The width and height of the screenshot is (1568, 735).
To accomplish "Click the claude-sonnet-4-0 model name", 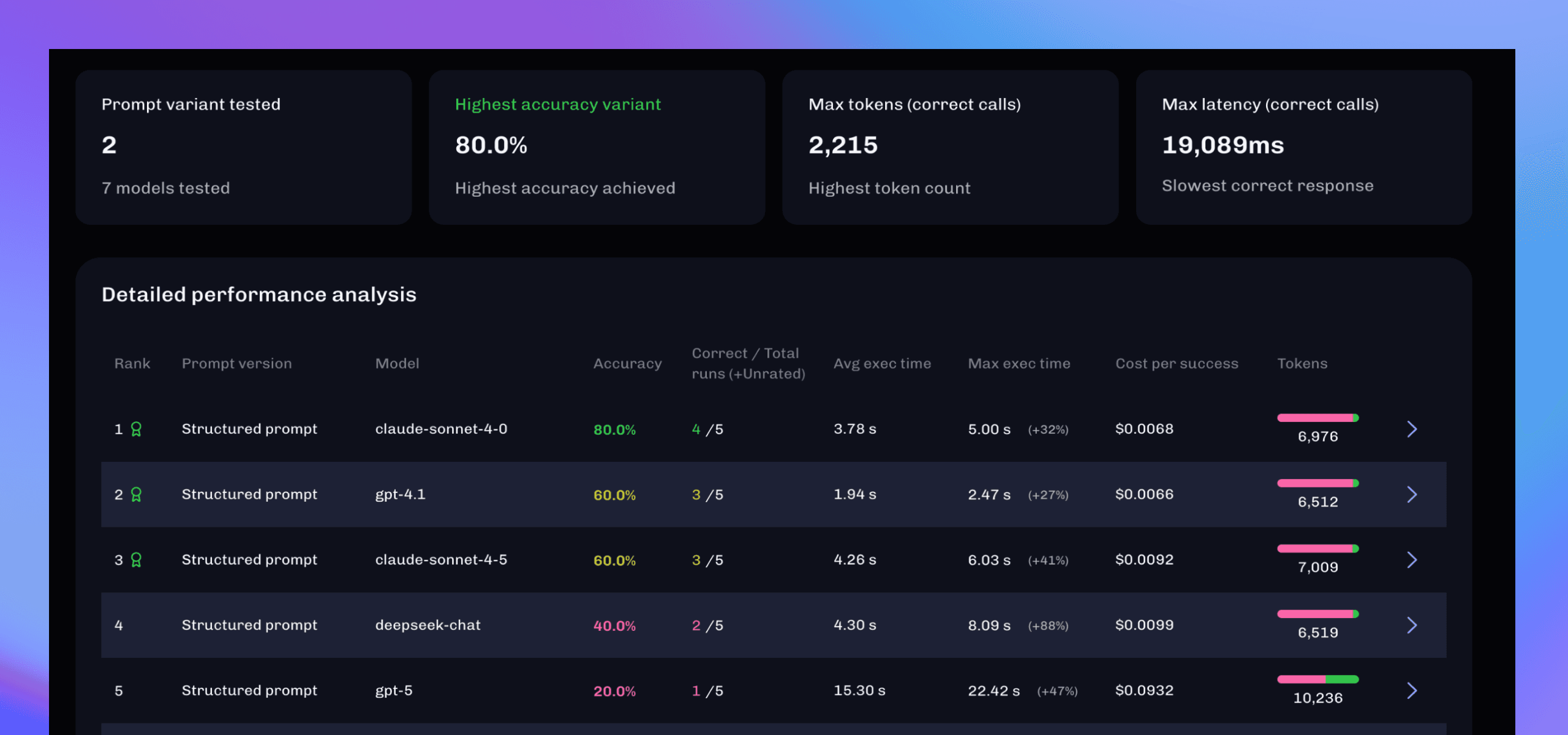I will (441, 429).
